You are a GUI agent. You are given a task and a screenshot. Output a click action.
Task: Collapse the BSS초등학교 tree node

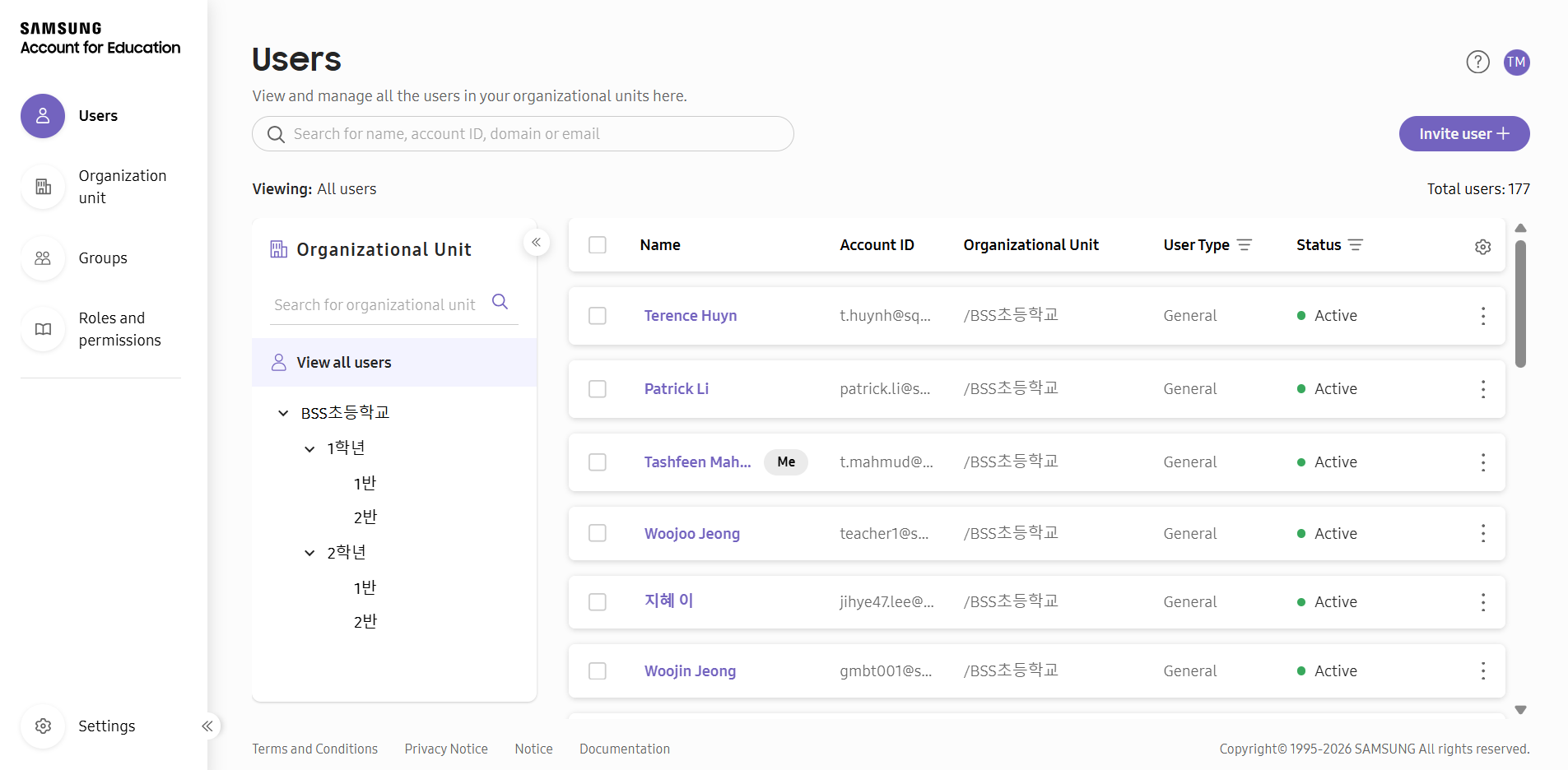(283, 413)
